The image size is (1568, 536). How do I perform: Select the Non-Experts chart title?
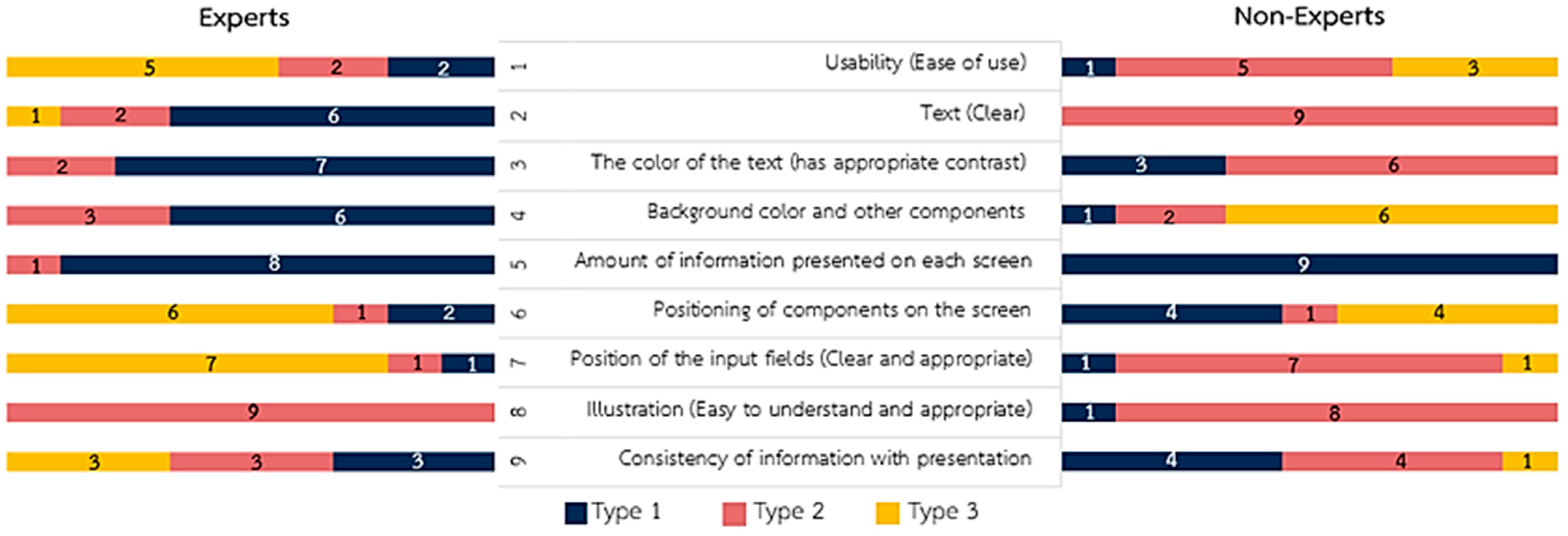coord(1309,16)
